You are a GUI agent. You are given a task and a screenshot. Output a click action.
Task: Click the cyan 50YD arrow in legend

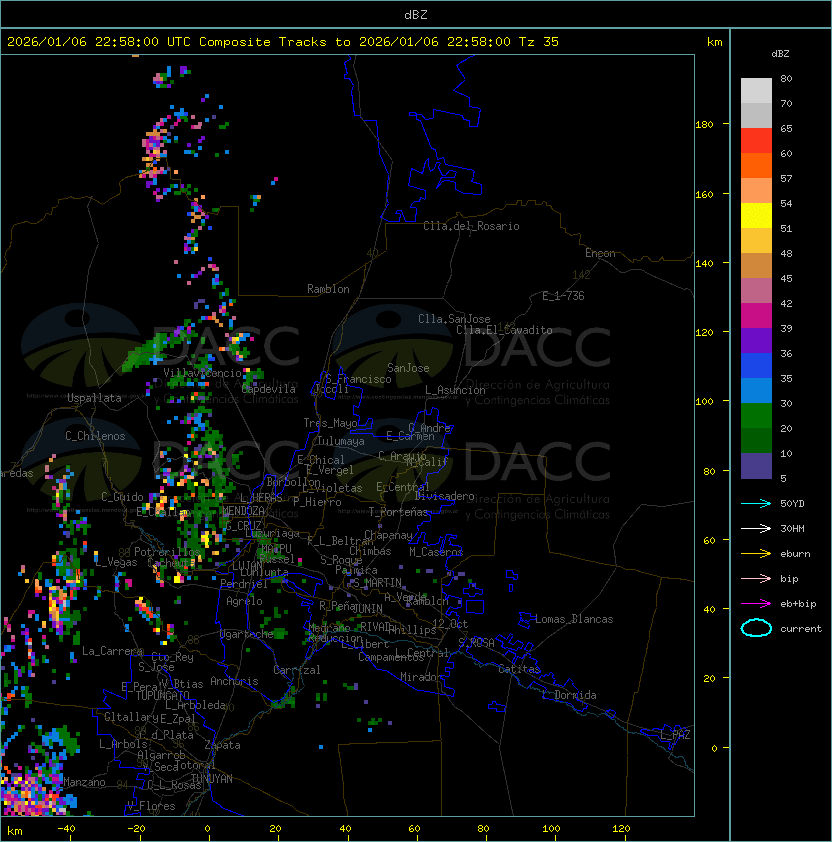[x=756, y=503]
